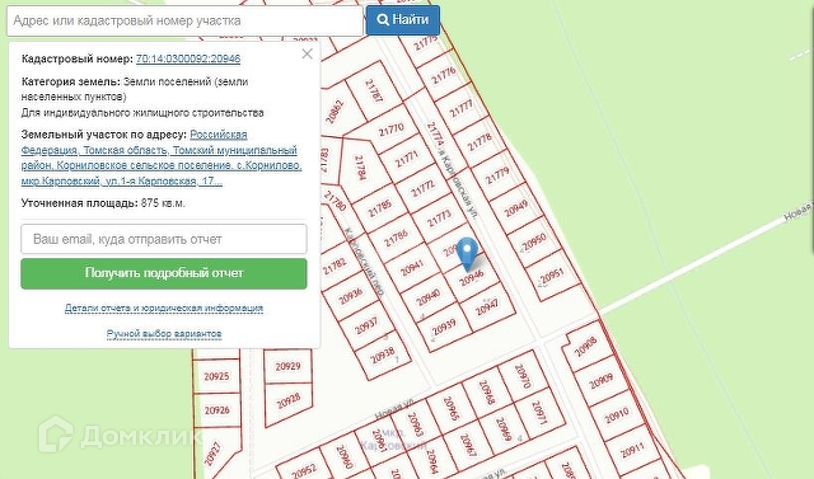
Task: Select parcel 20947 on the map
Action: click(x=487, y=308)
